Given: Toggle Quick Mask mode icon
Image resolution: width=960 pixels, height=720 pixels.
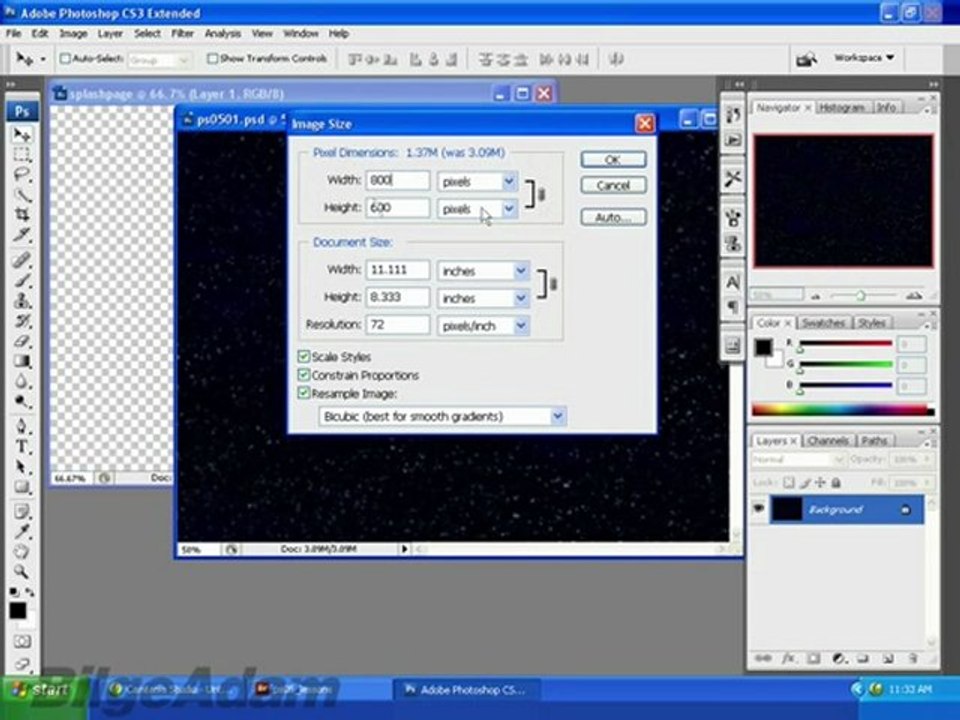Looking at the screenshot, I should coord(22,642).
